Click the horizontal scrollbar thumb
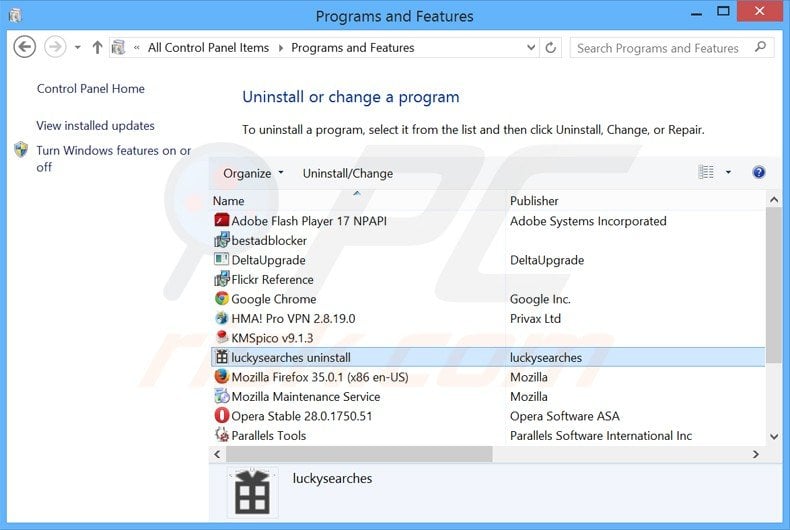This screenshot has height=530, width=790. 359,454
